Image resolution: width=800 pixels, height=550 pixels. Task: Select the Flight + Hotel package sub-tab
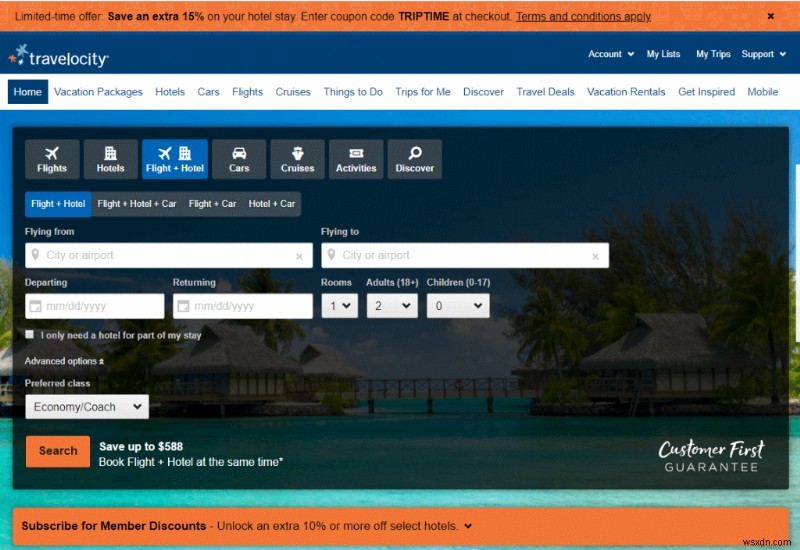[58, 204]
